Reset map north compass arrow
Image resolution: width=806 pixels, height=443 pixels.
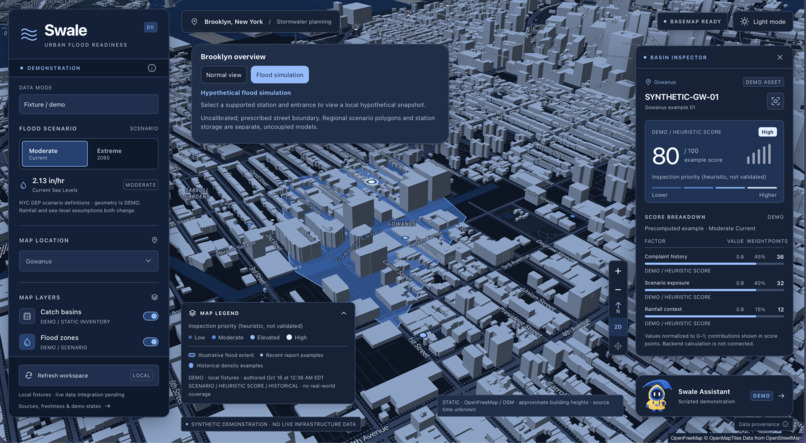(x=618, y=308)
